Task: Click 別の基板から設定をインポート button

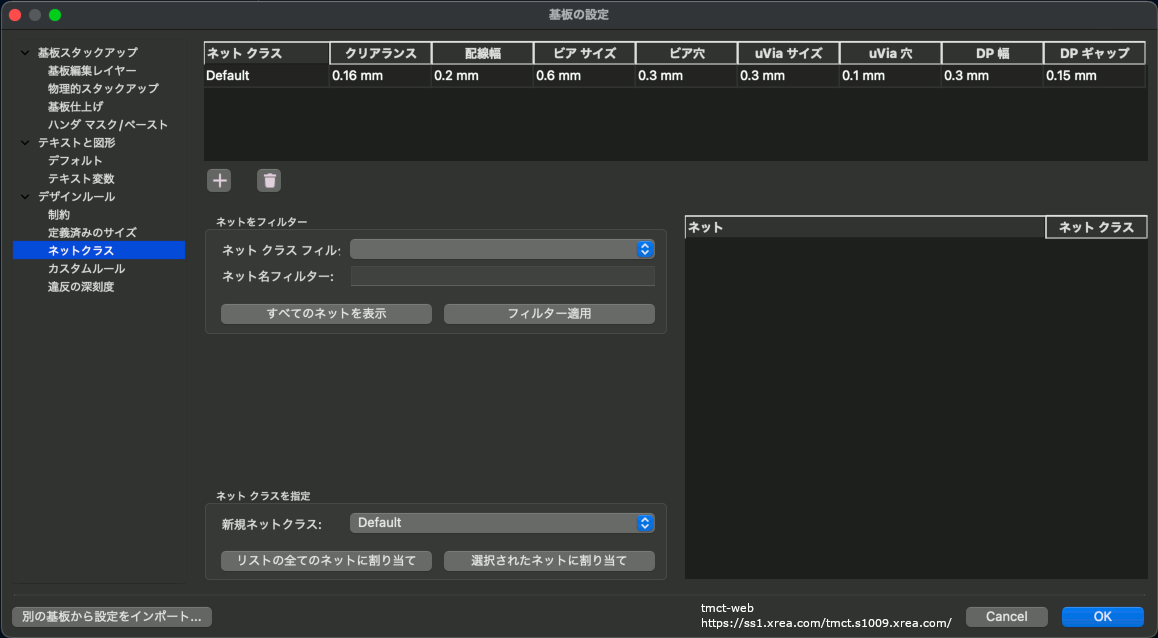Action: pos(112,617)
